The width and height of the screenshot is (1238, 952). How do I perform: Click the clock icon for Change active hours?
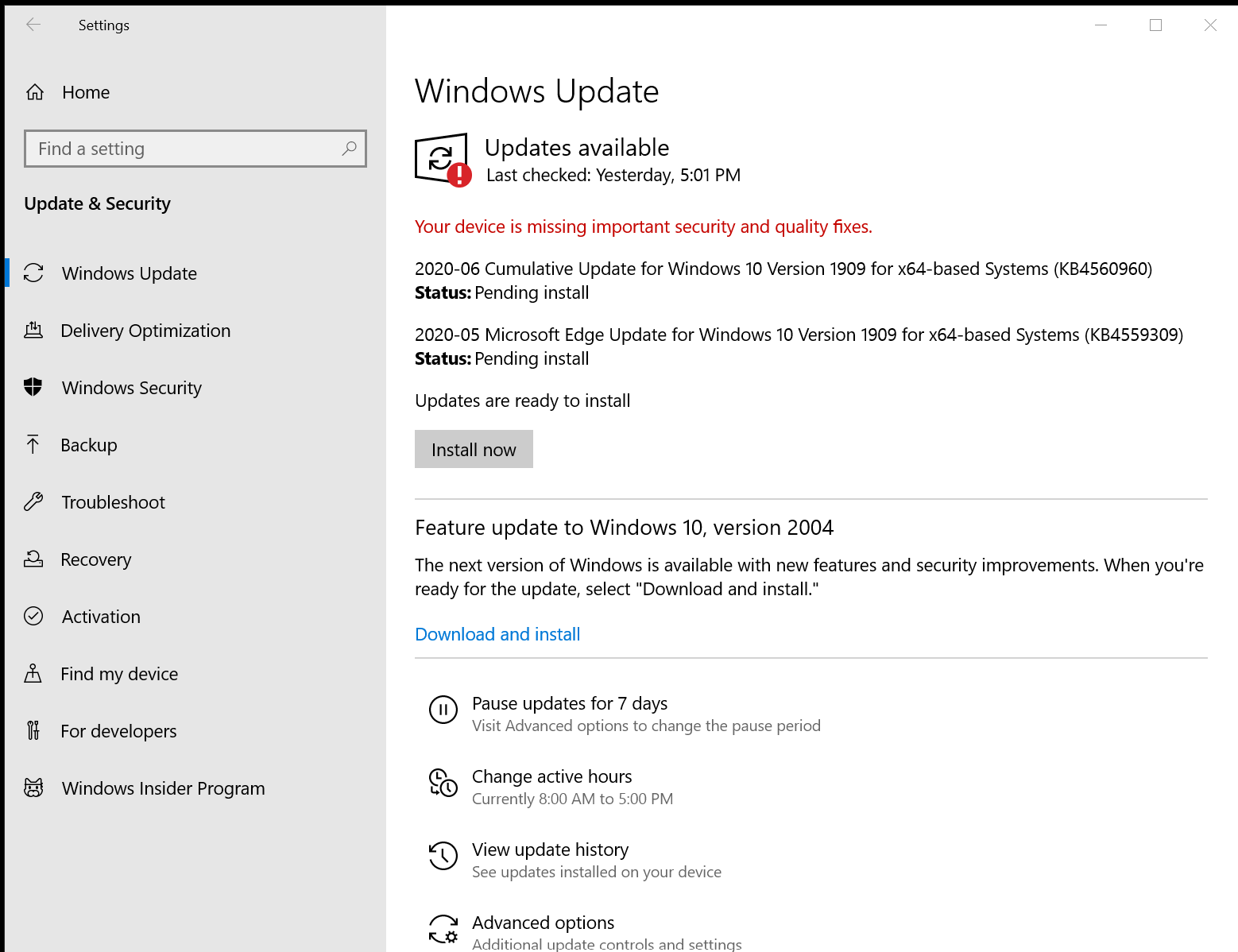tap(443, 782)
